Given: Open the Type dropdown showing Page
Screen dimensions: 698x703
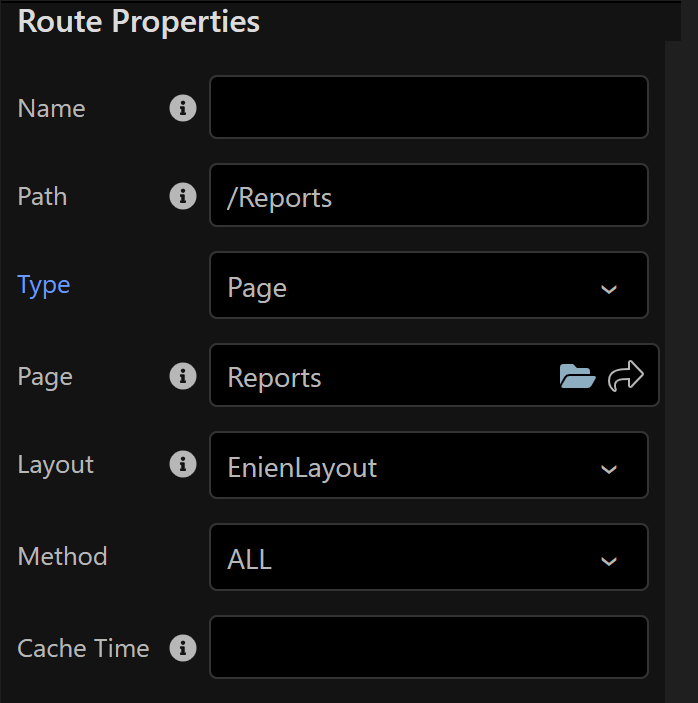Looking at the screenshot, I should click(428, 288).
